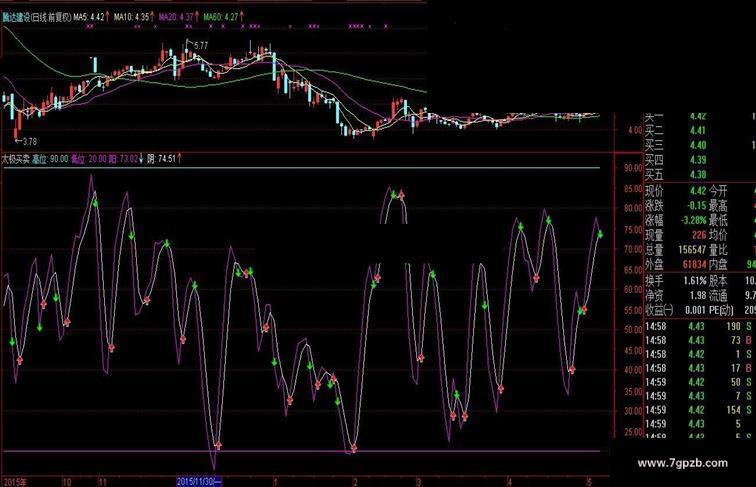Select the highlighted date 2015/11/30/一
This screenshot has height=487, width=756.
pos(199,482)
